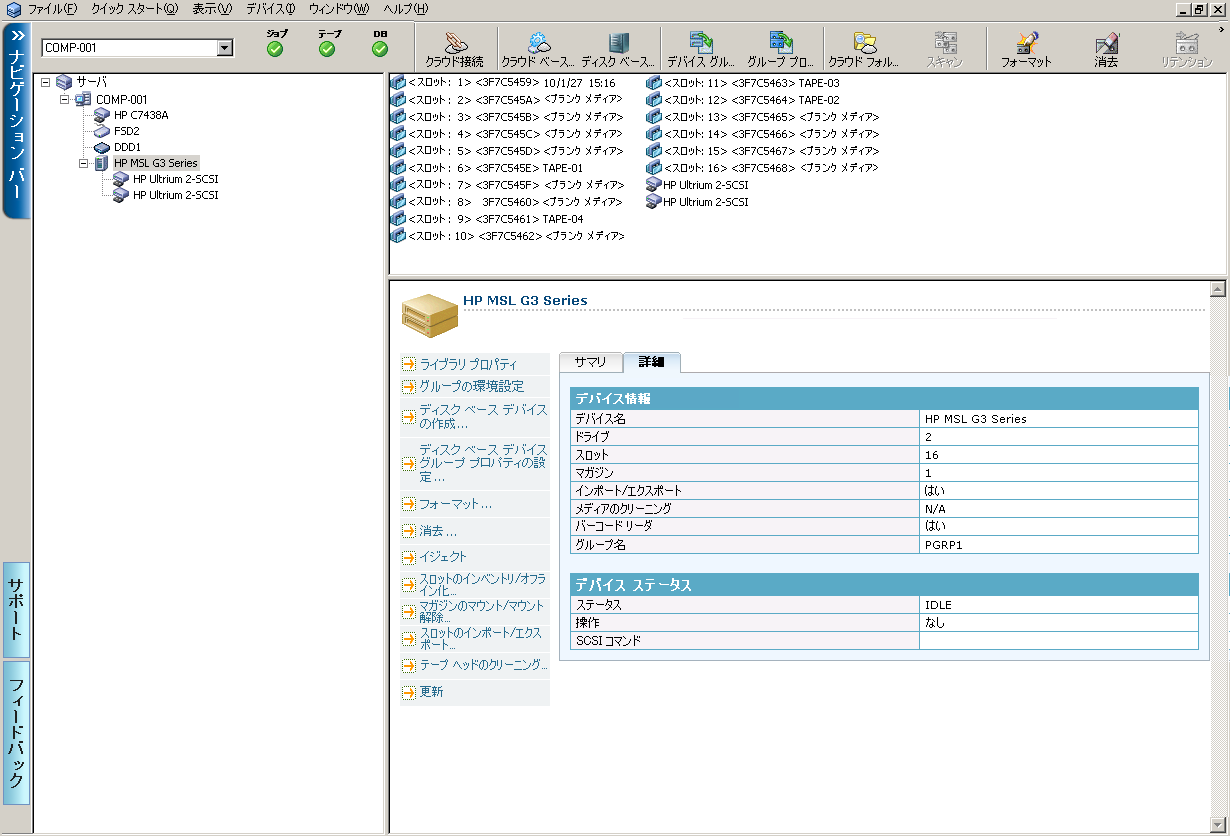
Task: Open the ファイル menu
Action: click(x=52, y=9)
